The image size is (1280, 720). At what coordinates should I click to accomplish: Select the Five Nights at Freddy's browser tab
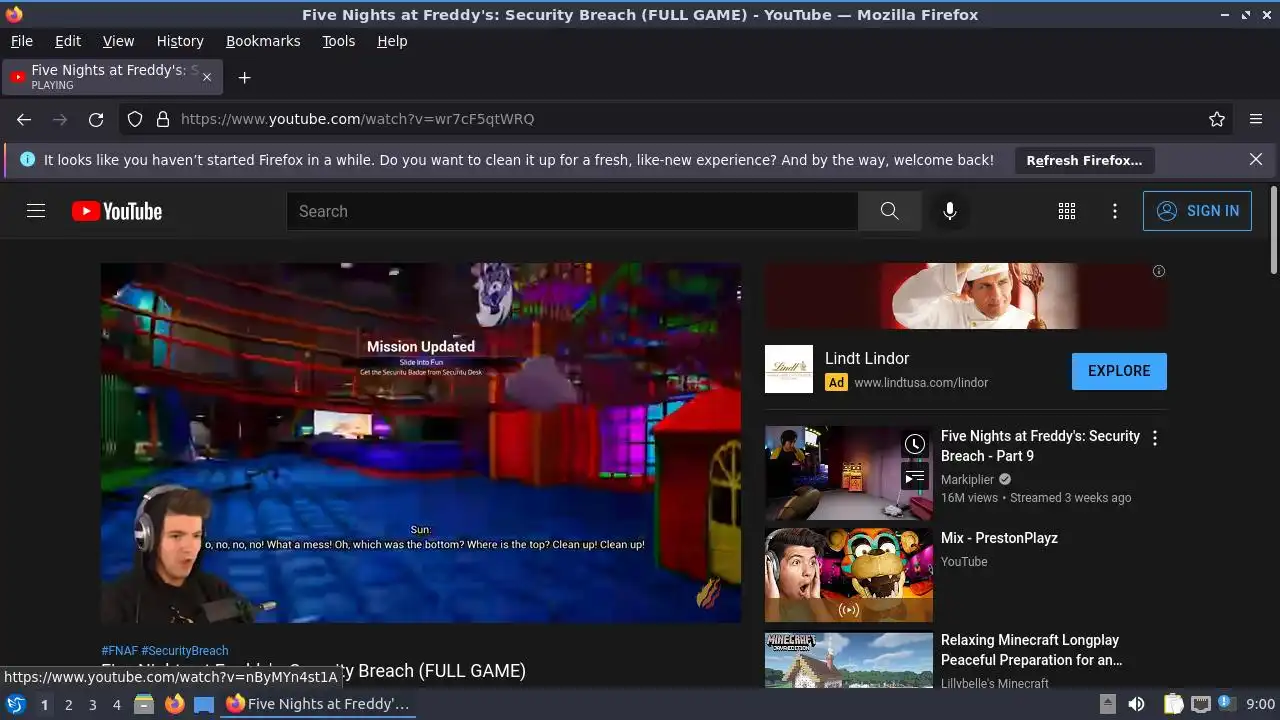[112, 77]
